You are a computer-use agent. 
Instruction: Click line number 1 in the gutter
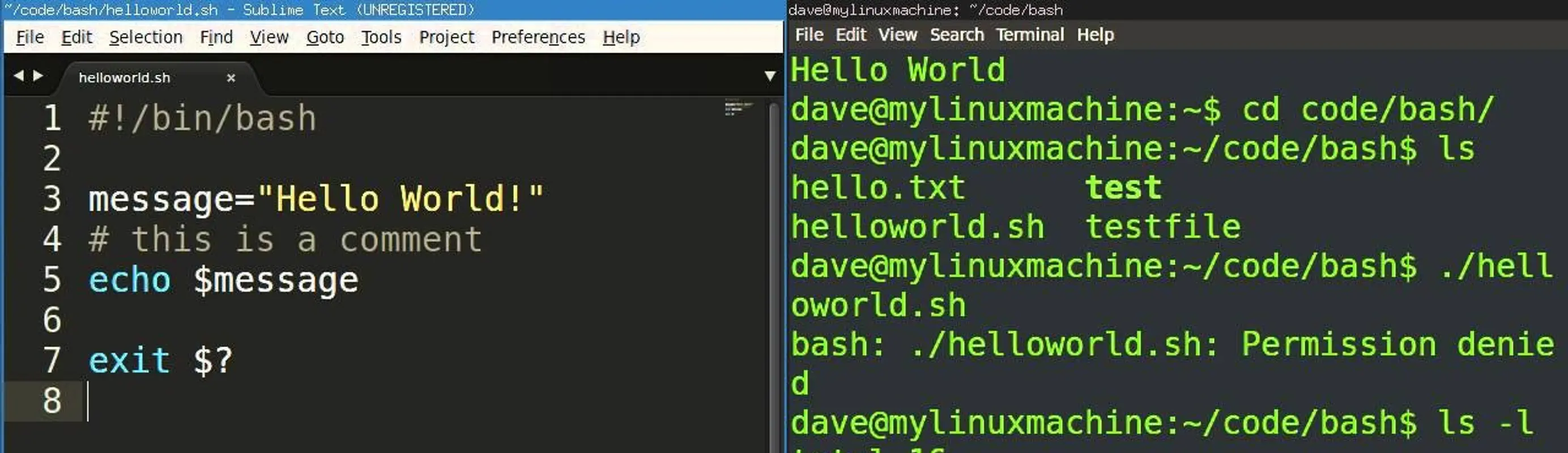click(52, 118)
